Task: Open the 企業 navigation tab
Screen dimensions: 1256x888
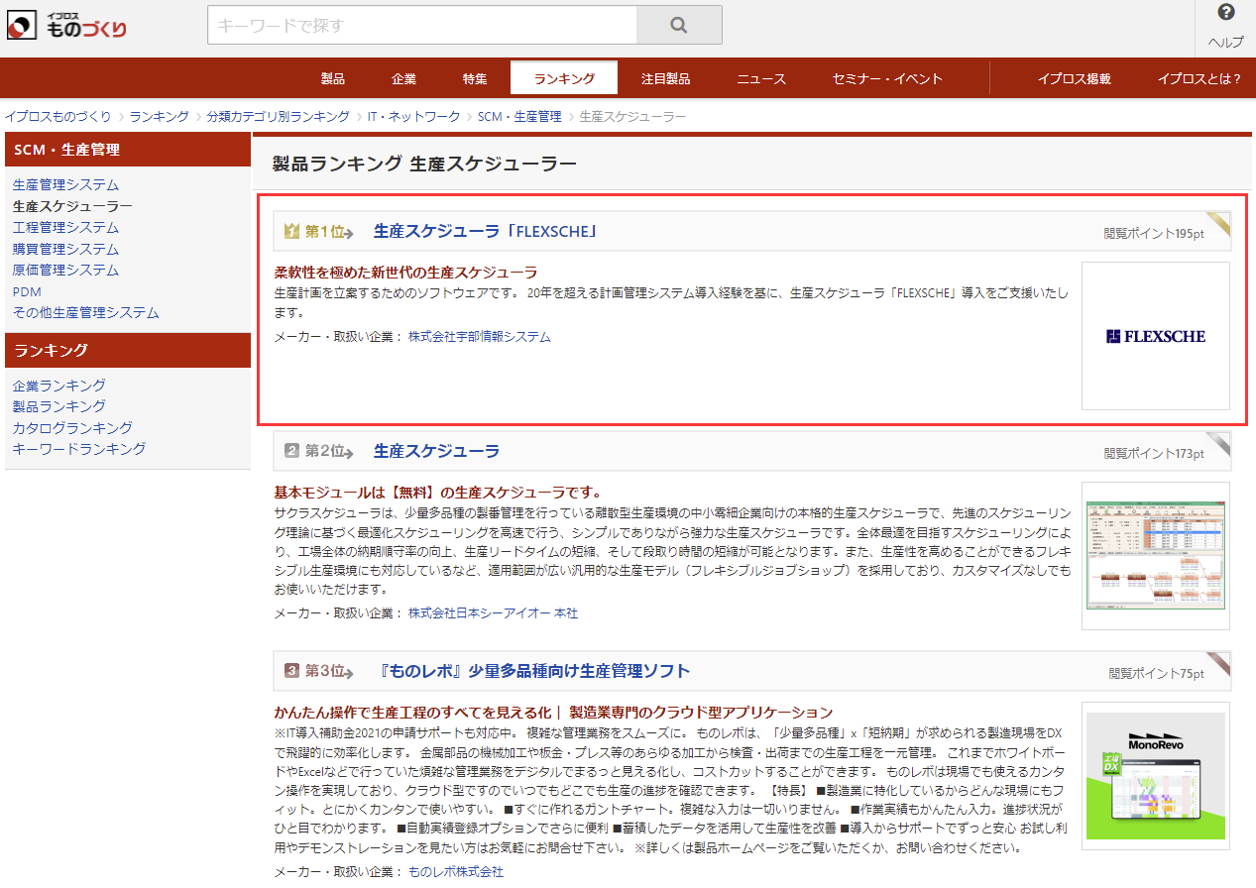Action: coord(404,79)
